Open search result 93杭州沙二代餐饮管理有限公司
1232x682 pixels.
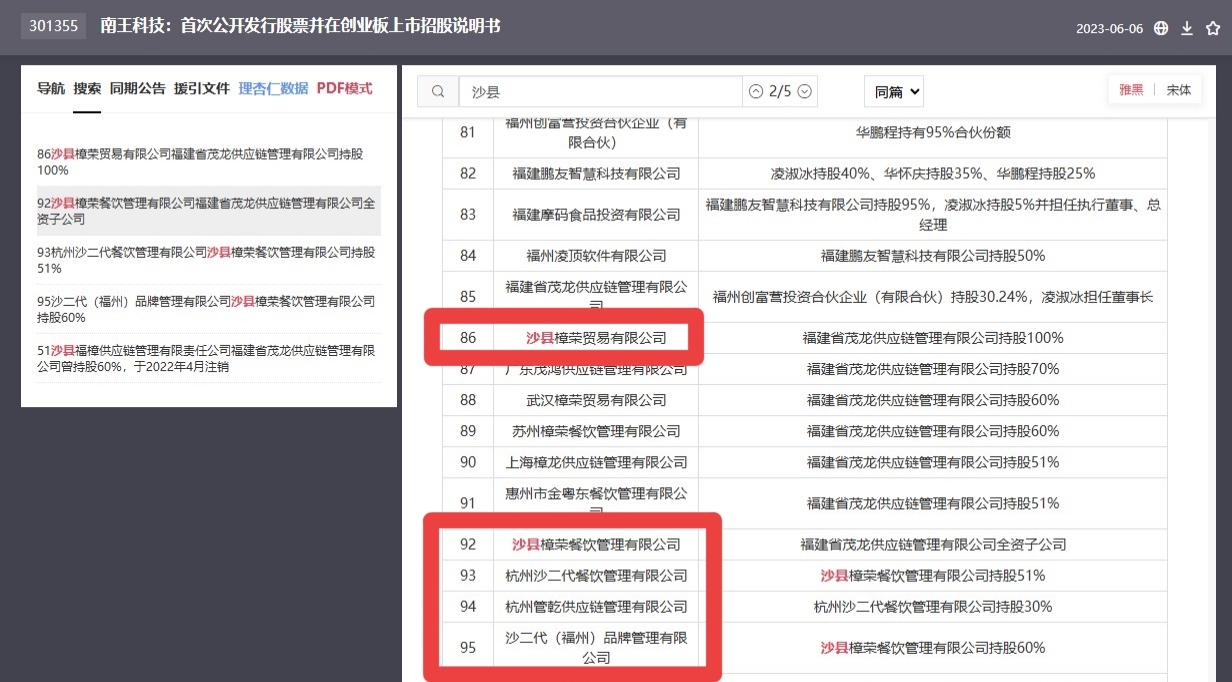coord(208,260)
